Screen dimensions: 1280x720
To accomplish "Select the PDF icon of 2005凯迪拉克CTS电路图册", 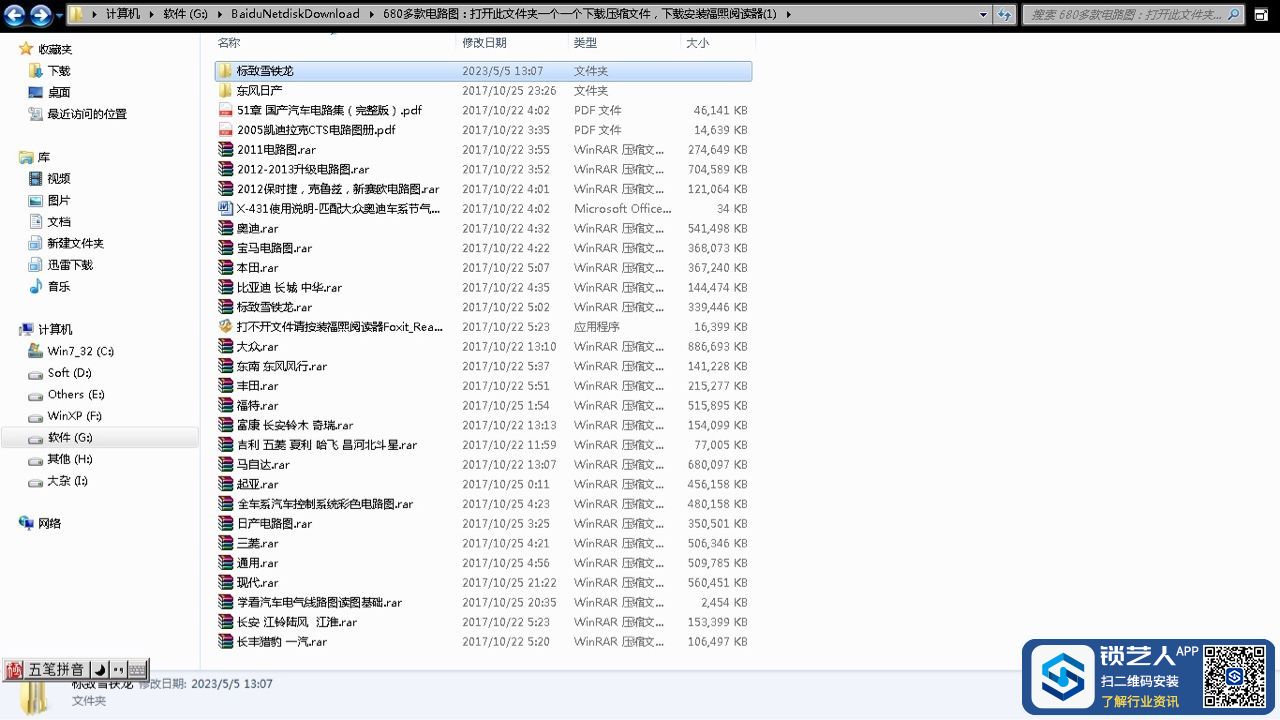I will (225, 130).
